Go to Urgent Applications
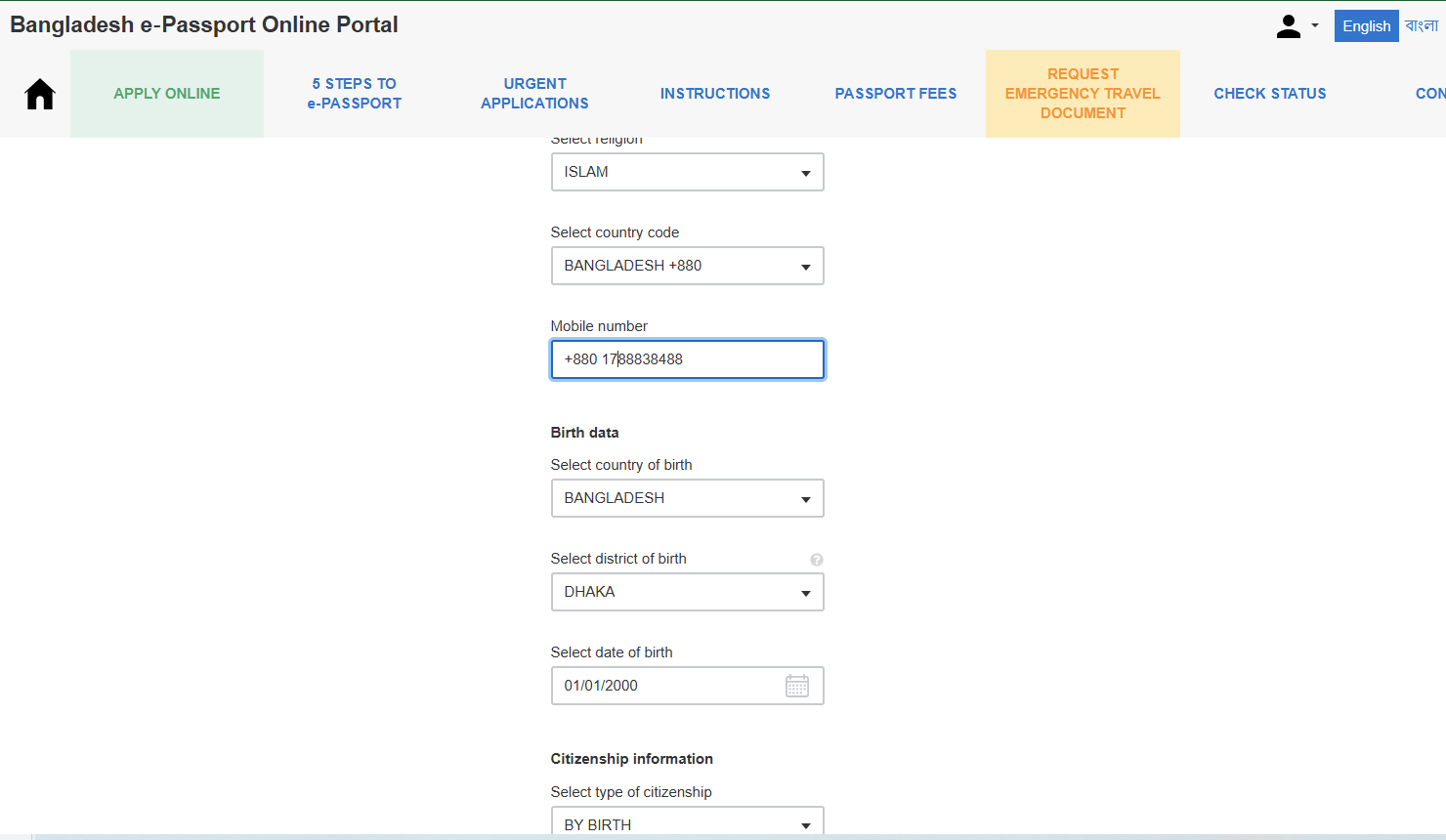The width and height of the screenshot is (1446, 840). click(534, 94)
